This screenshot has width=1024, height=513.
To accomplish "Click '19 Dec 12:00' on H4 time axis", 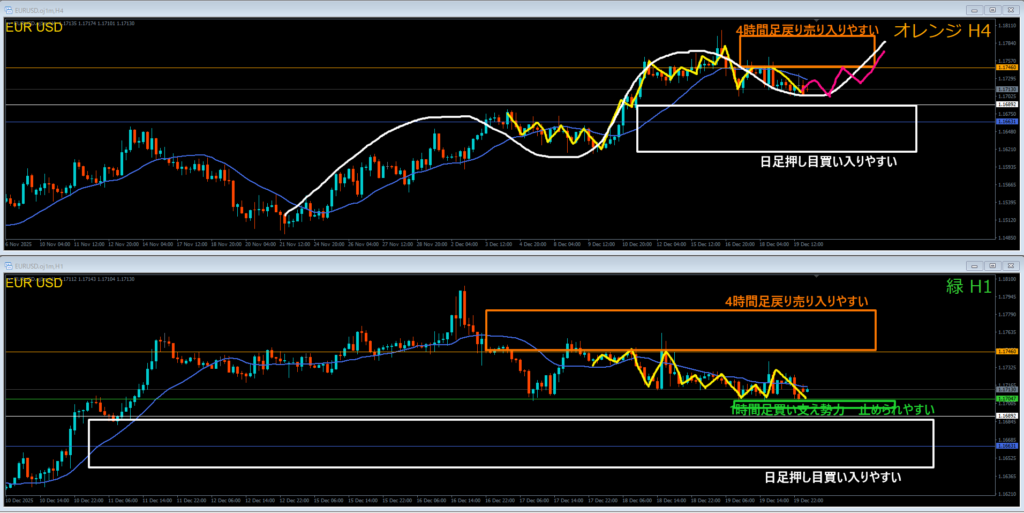I will click(810, 244).
